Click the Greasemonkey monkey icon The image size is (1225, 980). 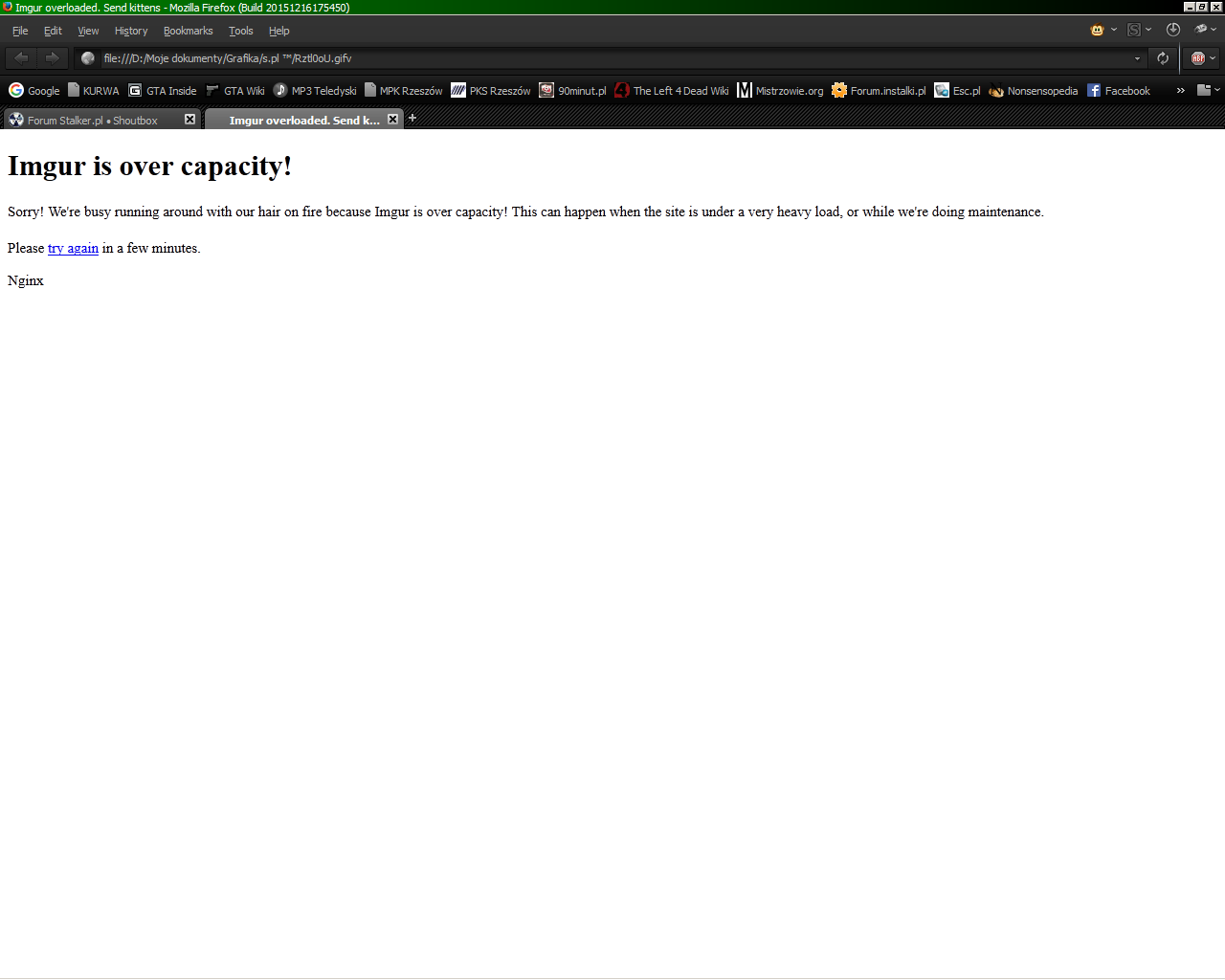[x=1097, y=31]
